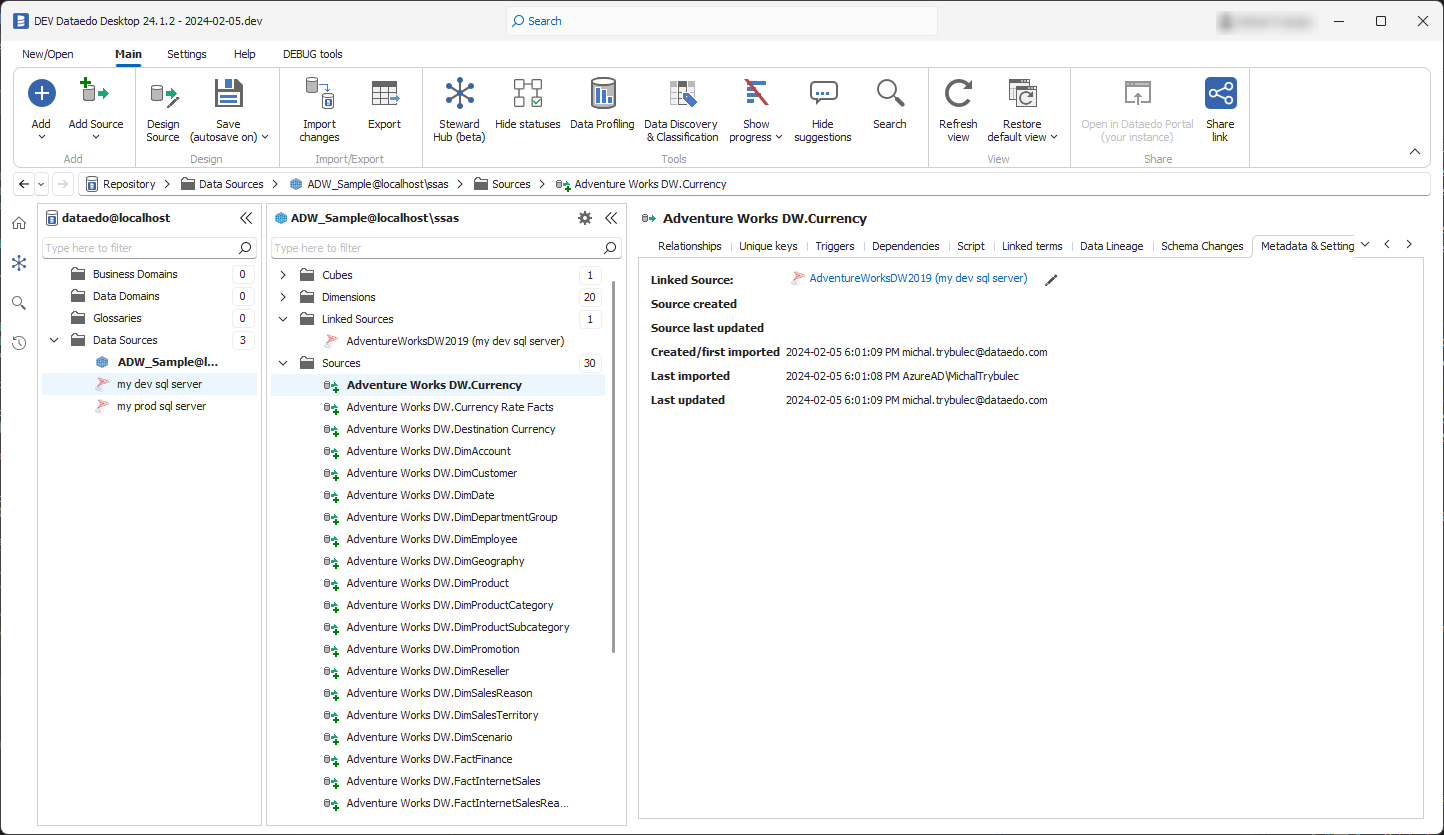Expand the Dimensions tree node
The image size is (1444, 835).
pyautogui.click(x=283, y=297)
